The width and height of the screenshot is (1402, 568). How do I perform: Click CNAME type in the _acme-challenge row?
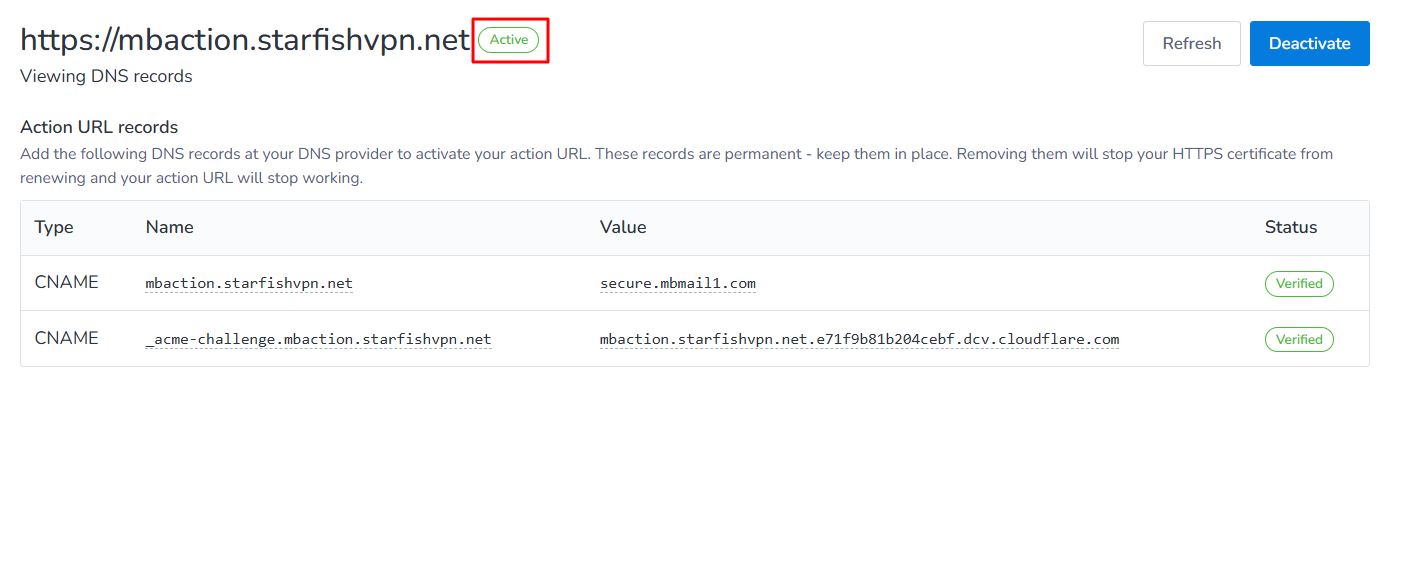click(x=67, y=338)
